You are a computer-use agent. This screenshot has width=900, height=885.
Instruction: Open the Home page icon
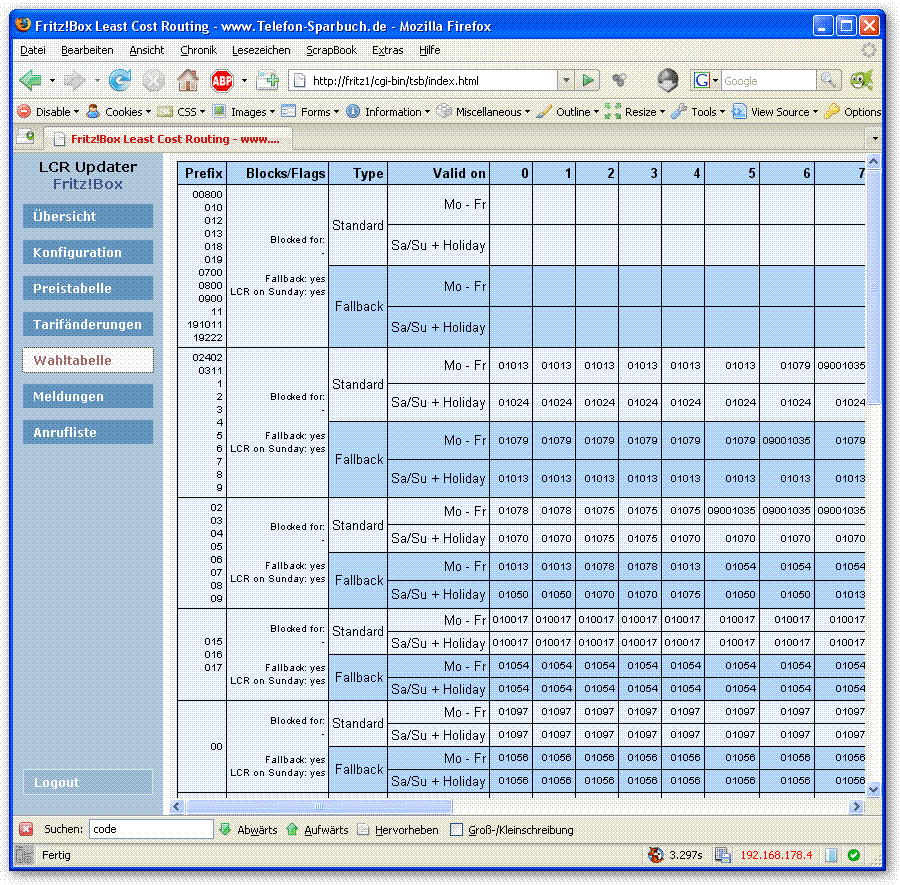click(188, 80)
